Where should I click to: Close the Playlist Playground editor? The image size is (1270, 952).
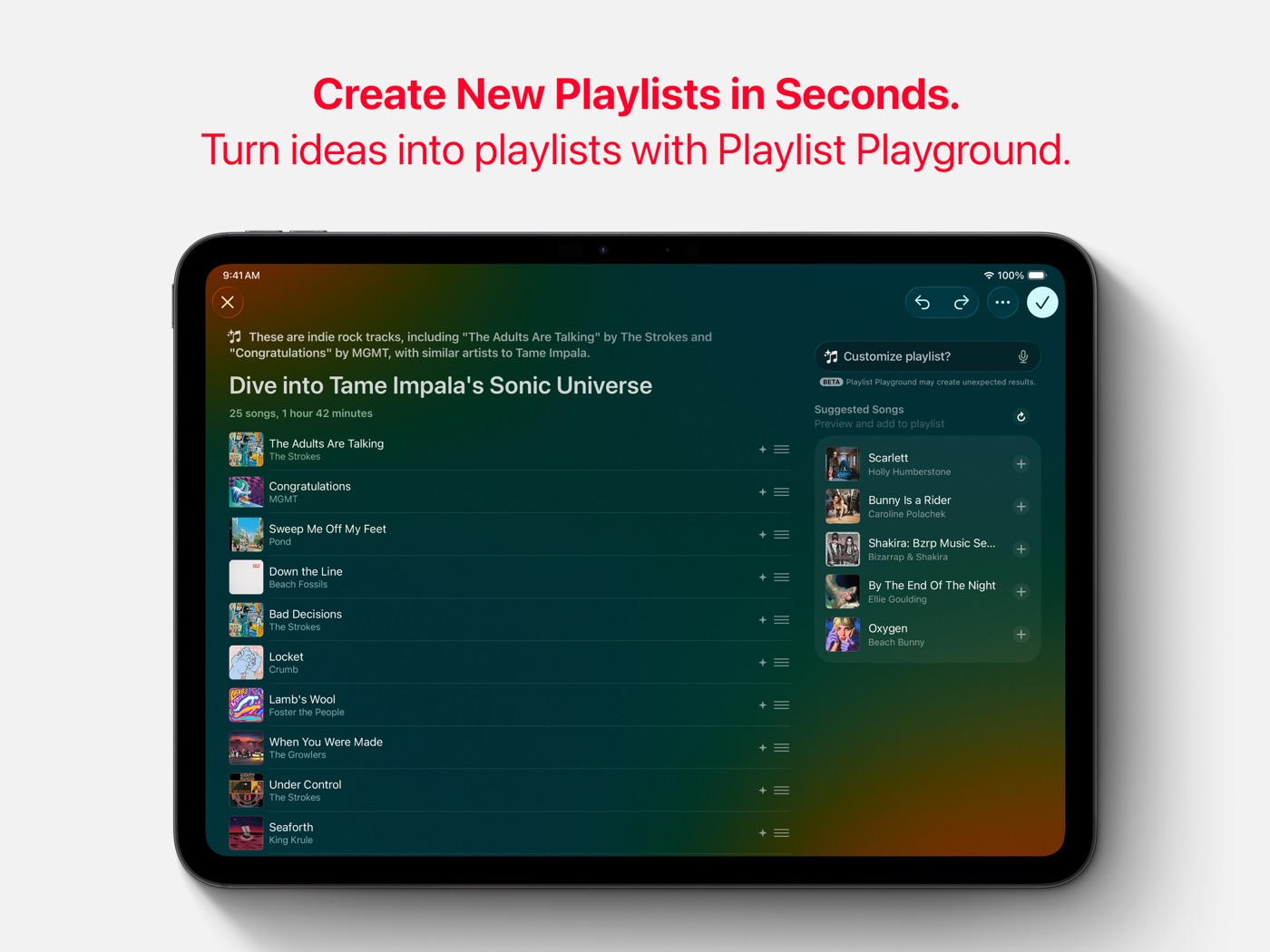228,302
